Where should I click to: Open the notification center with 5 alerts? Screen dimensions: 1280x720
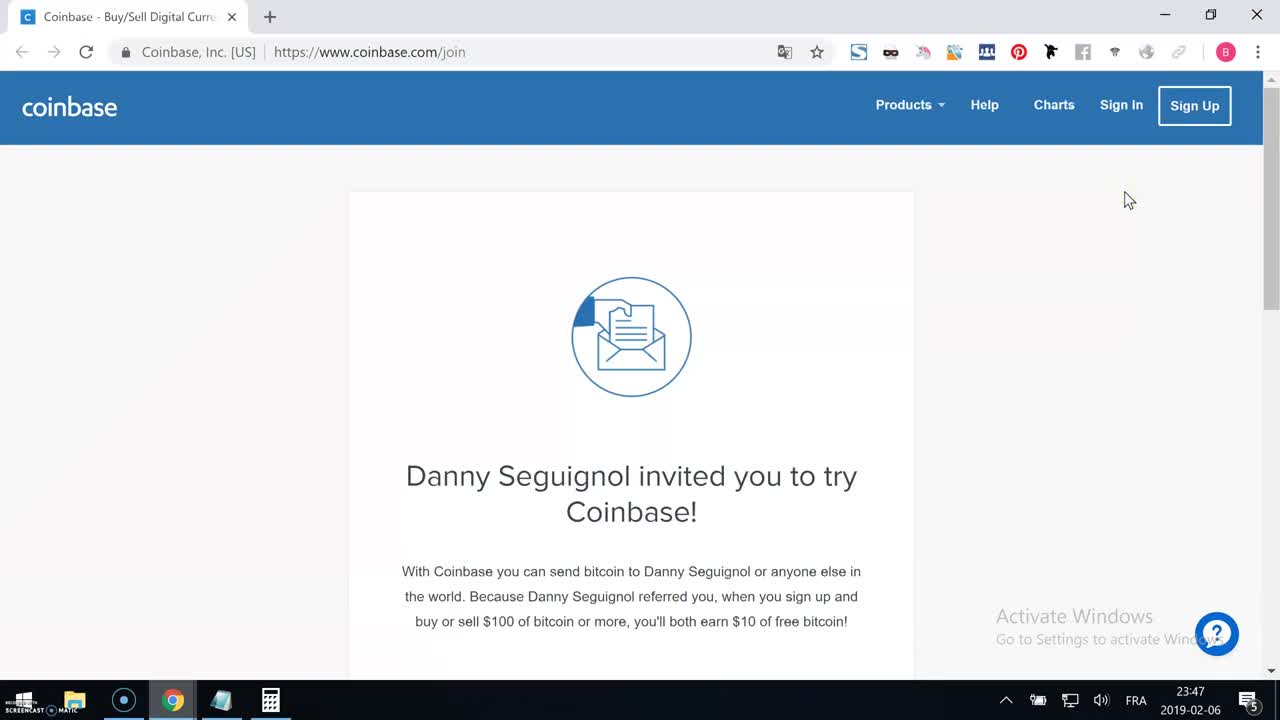tap(1248, 701)
